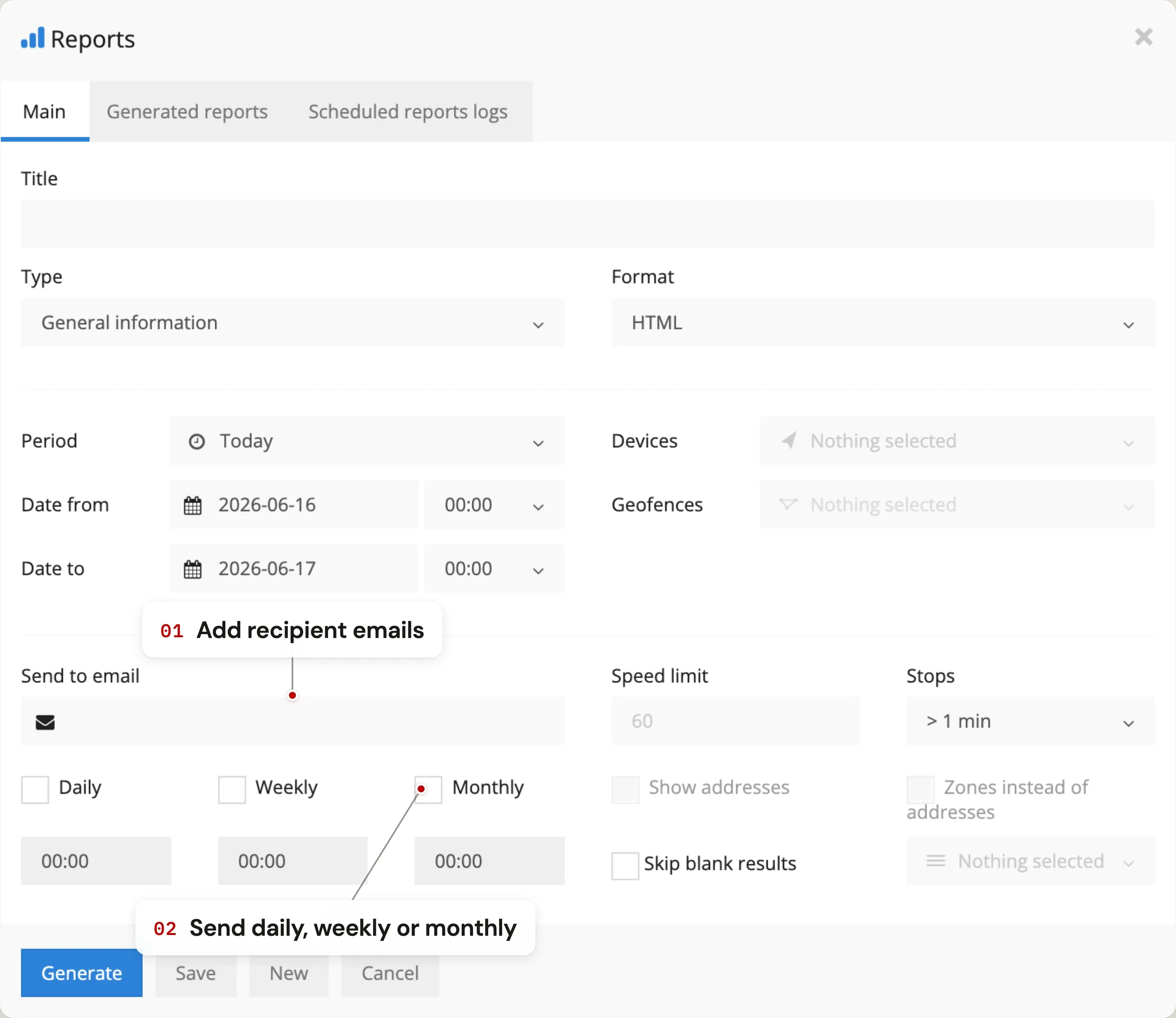The image size is (1176, 1018).
Task: Click the Speed limit input field
Action: [735, 721]
